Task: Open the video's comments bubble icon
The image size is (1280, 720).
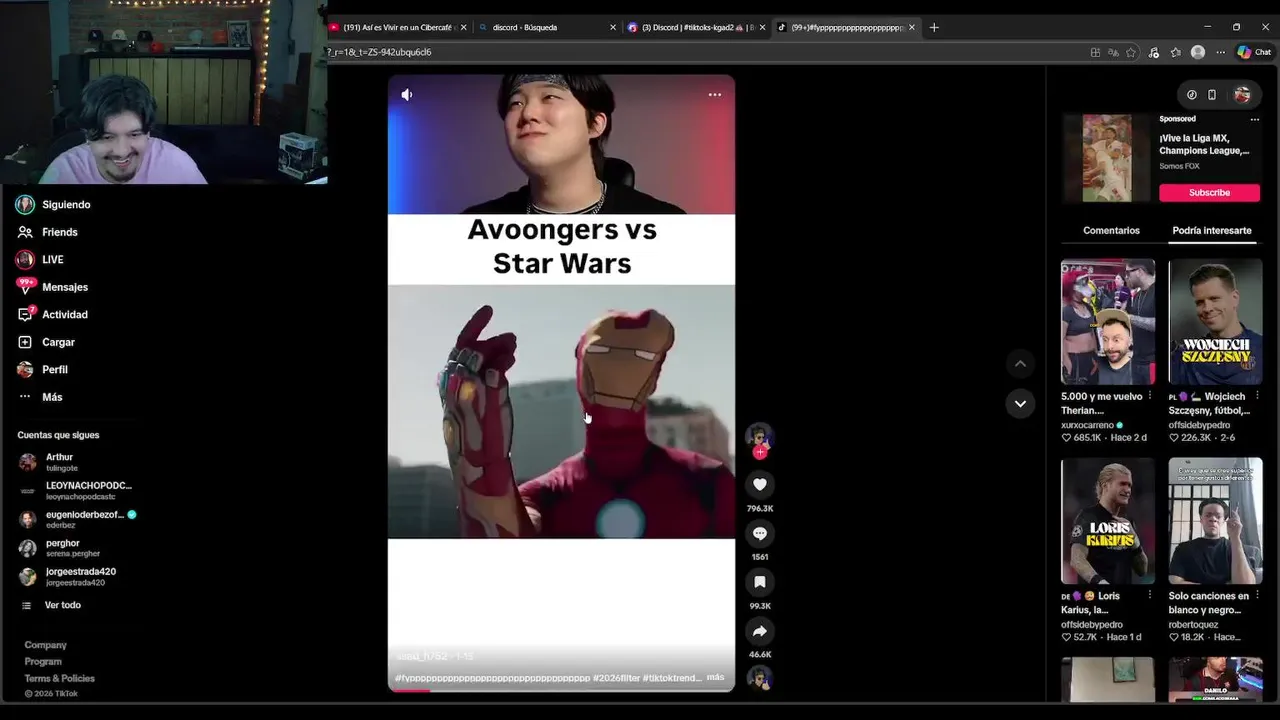Action: click(x=760, y=534)
